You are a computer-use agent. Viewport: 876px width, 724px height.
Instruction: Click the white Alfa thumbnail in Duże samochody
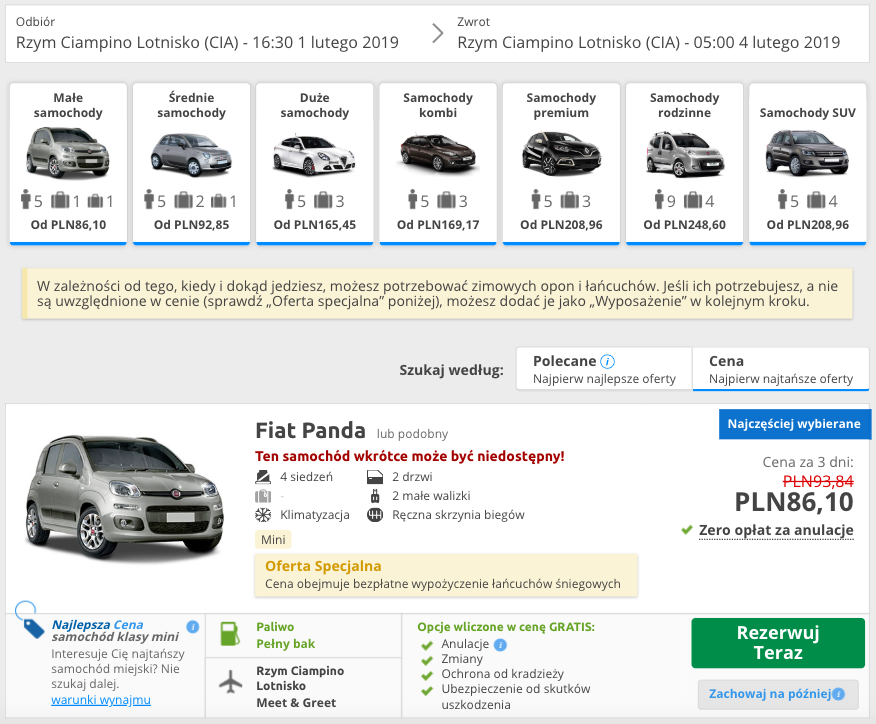tap(315, 155)
